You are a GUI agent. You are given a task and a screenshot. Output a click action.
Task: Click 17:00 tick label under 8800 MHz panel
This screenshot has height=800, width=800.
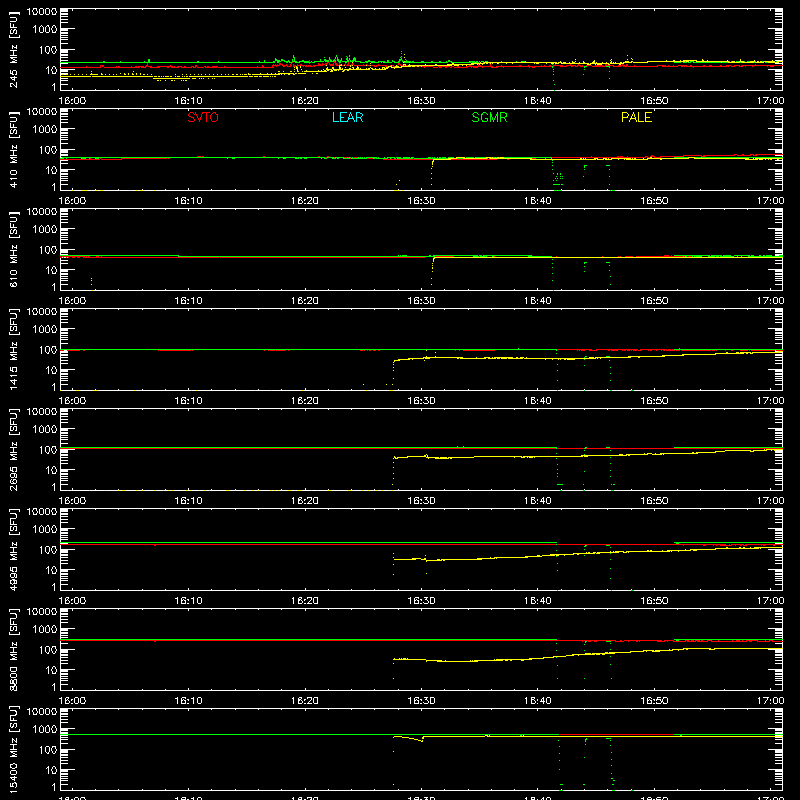tap(770, 701)
